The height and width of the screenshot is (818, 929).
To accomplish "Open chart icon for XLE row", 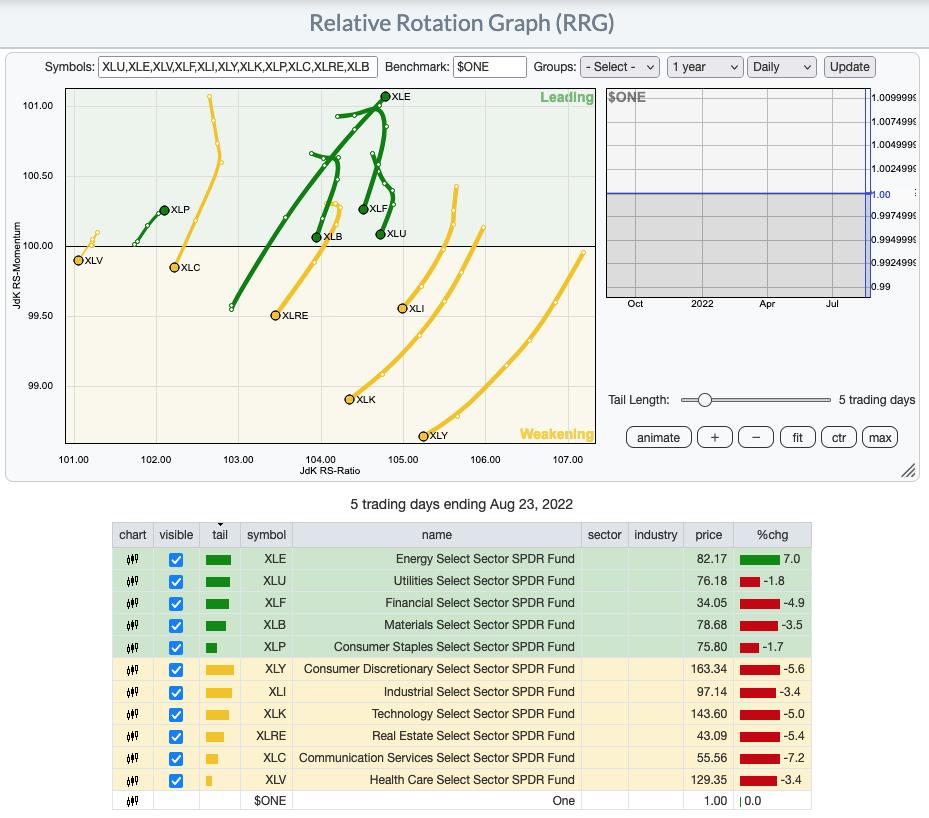I will pos(133,559).
